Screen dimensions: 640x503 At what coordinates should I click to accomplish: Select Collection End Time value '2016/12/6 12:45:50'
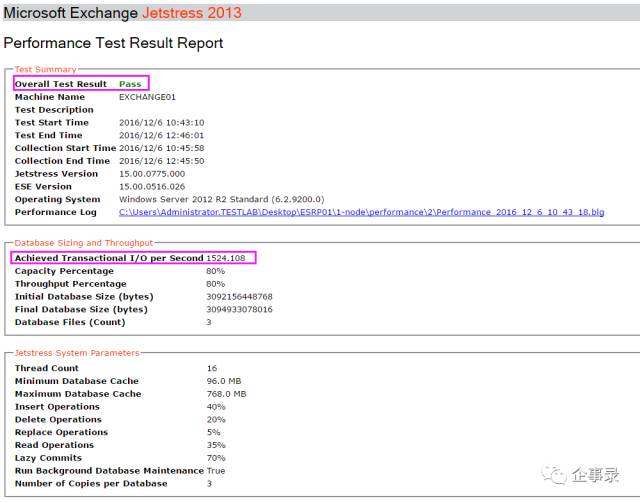[x=162, y=161]
